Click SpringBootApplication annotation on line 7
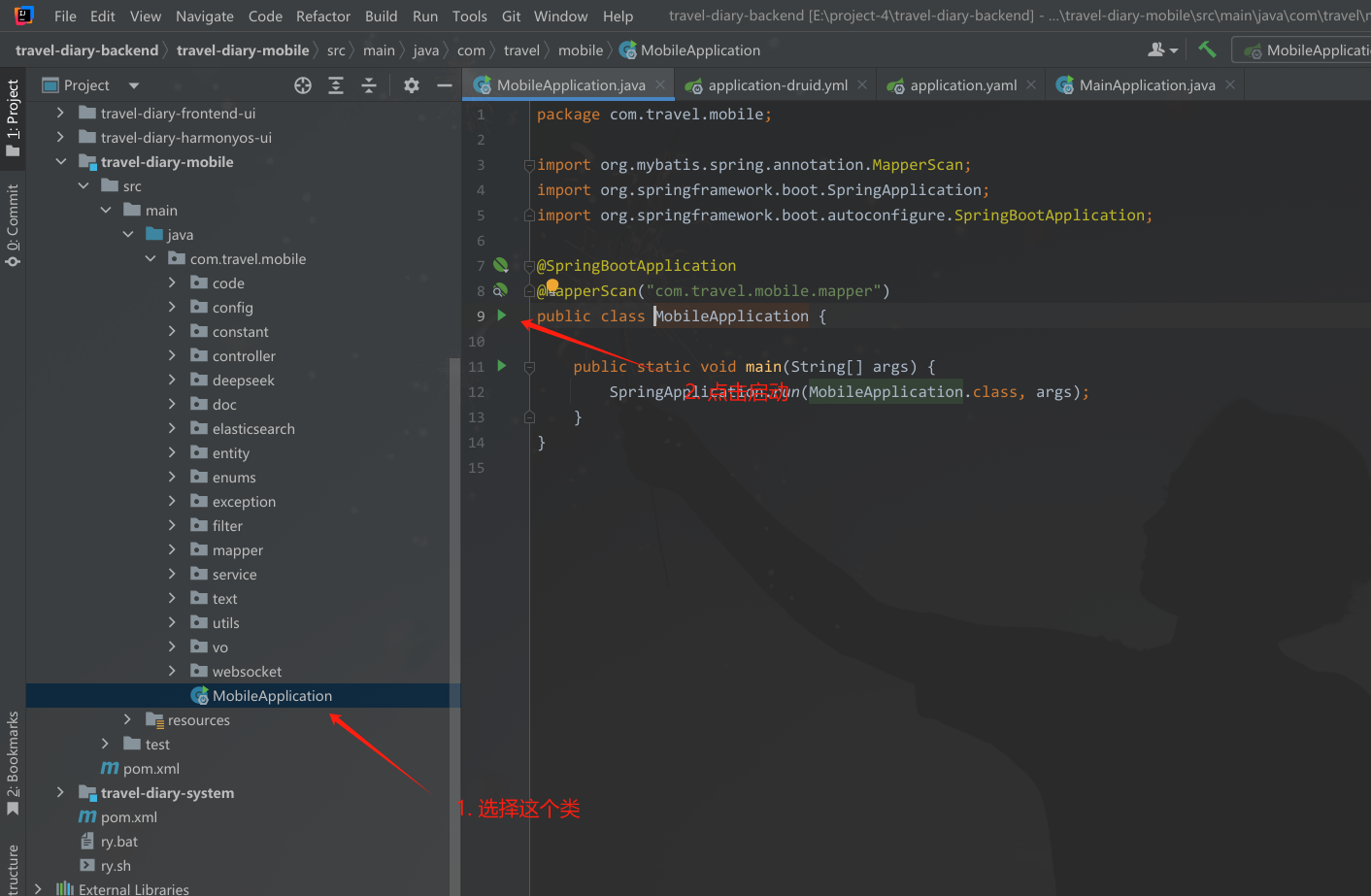The width and height of the screenshot is (1371, 896). point(636,266)
